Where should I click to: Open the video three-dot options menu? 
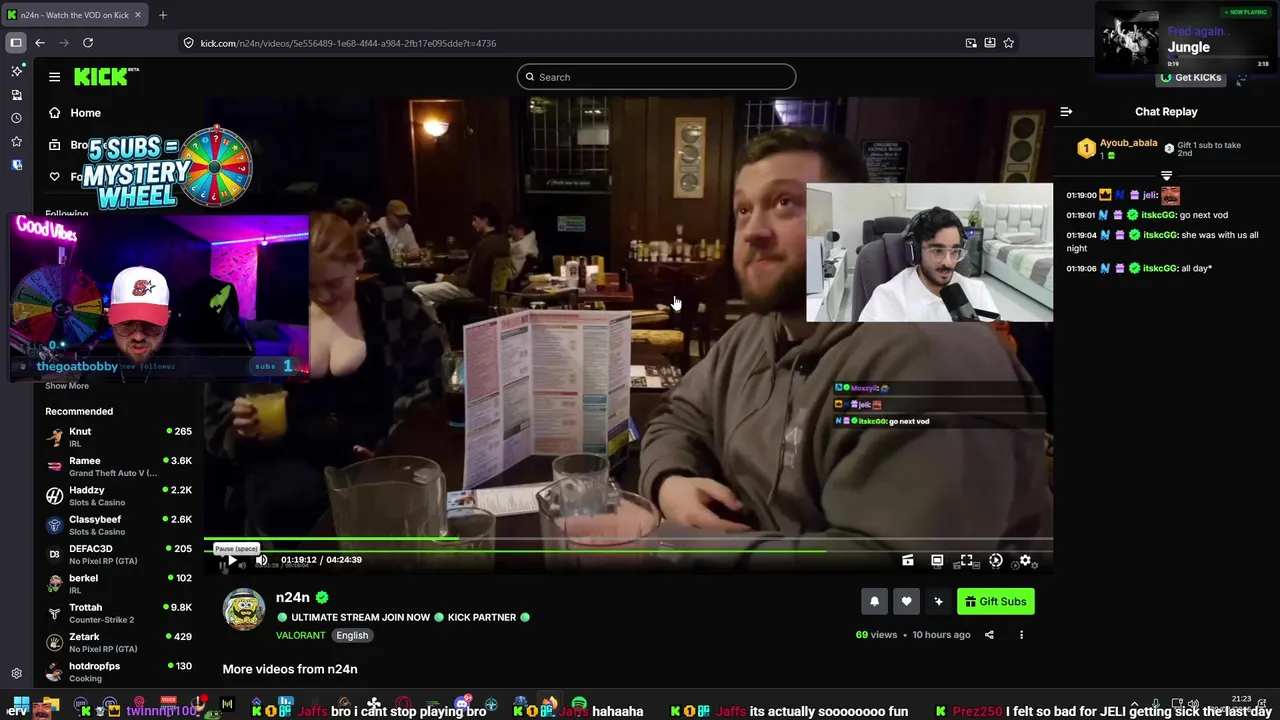pos(1021,635)
